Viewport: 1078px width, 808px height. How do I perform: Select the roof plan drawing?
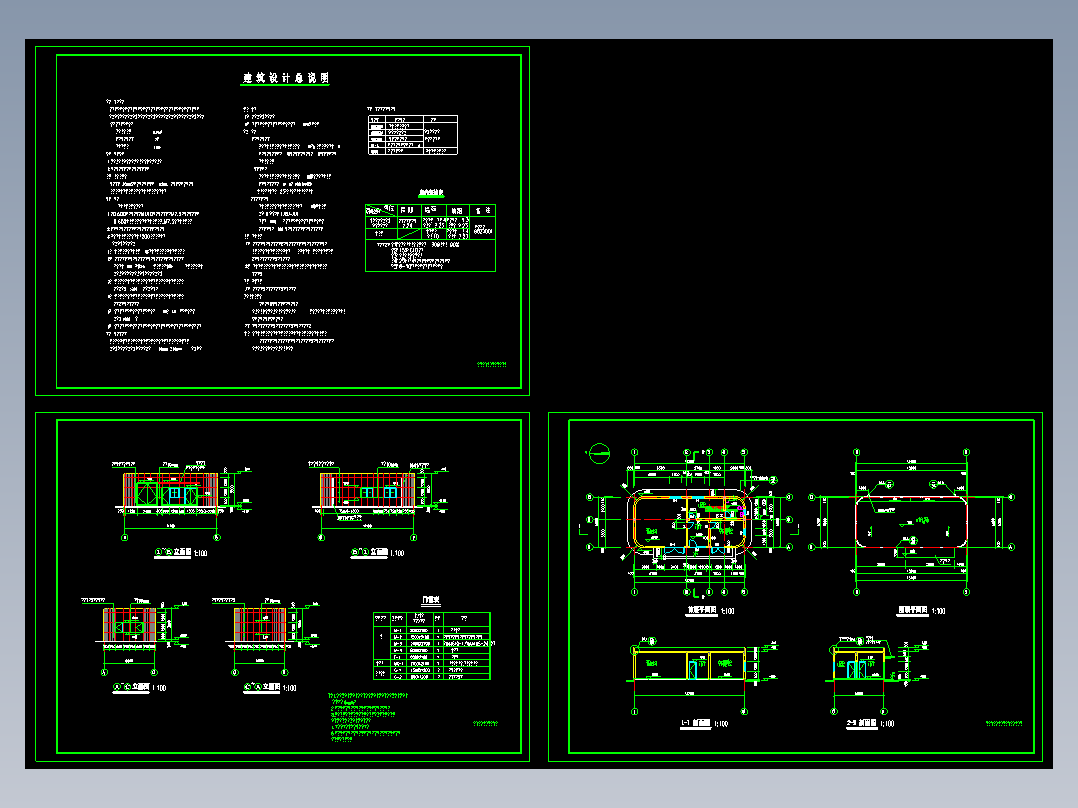[912, 523]
